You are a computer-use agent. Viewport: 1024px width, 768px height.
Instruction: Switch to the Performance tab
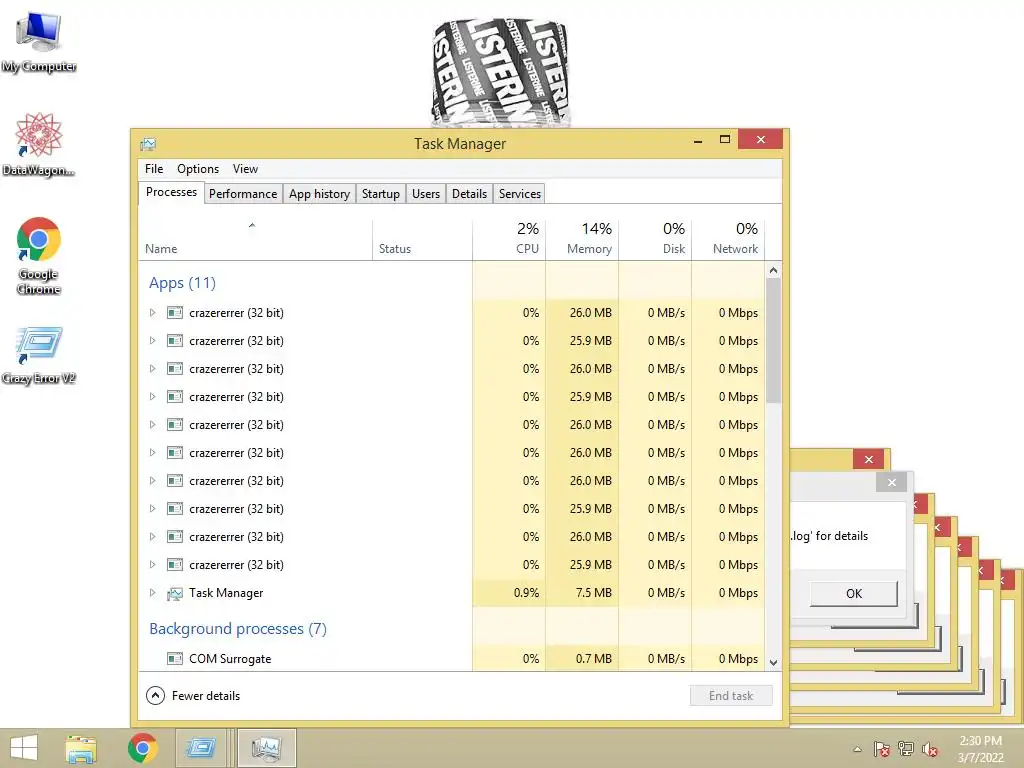click(243, 194)
